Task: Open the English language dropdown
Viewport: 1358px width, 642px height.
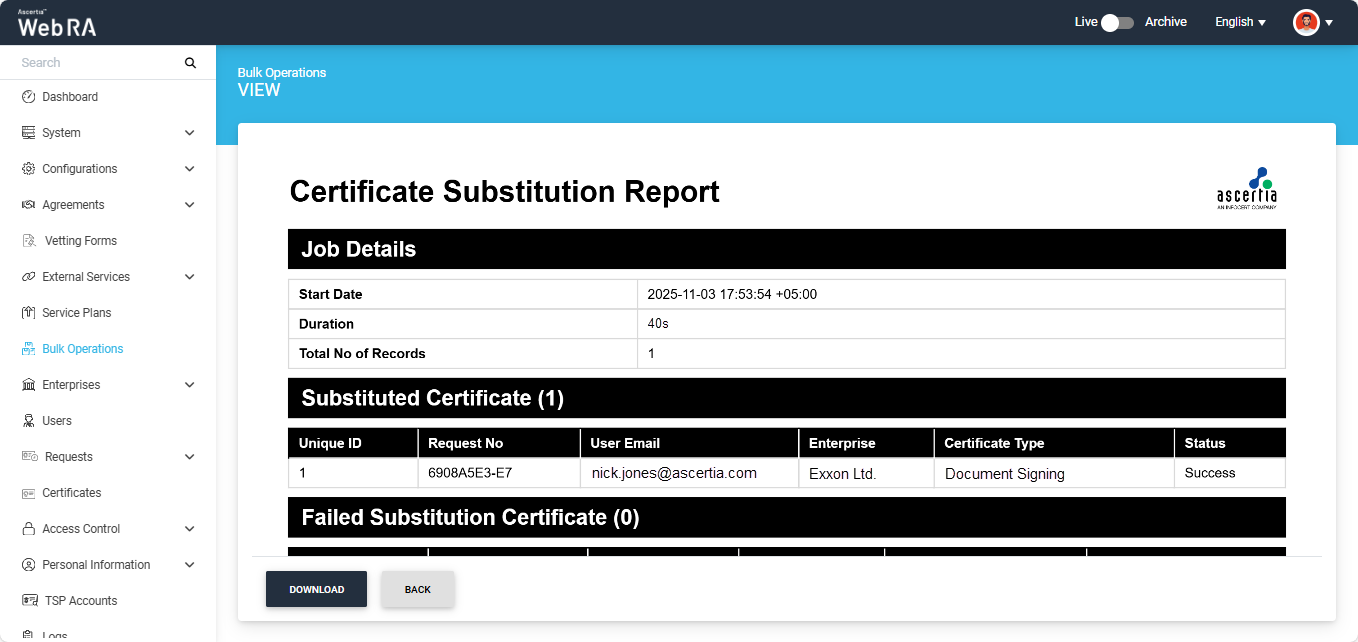Action: (x=1240, y=22)
